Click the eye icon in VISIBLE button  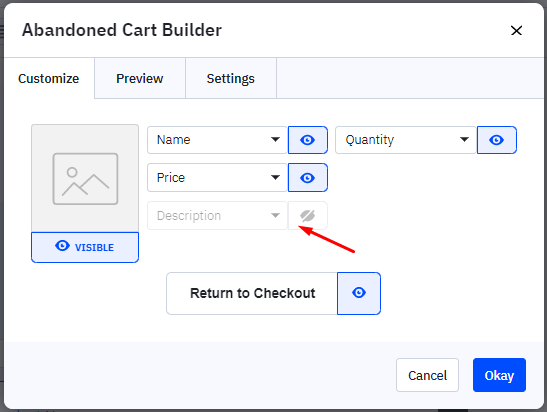coord(62,246)
